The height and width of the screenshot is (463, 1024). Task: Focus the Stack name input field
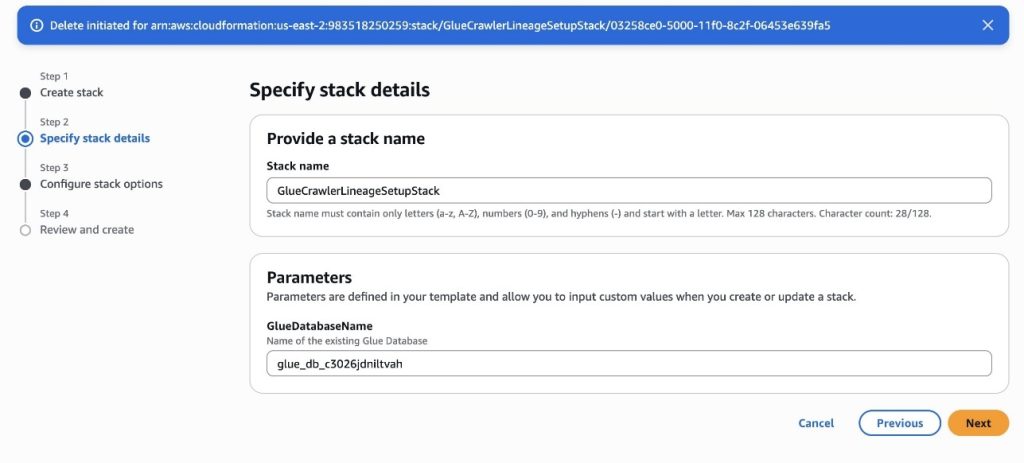[629, 191]
